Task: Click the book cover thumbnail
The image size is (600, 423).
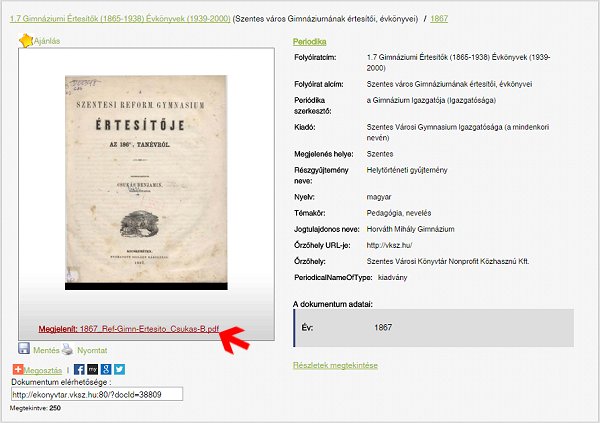Action: point(146,182)
